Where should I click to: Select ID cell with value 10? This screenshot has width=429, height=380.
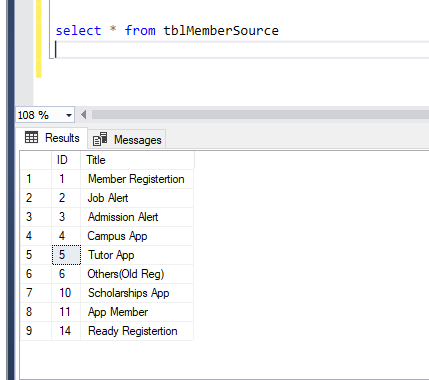click(66, 293)
